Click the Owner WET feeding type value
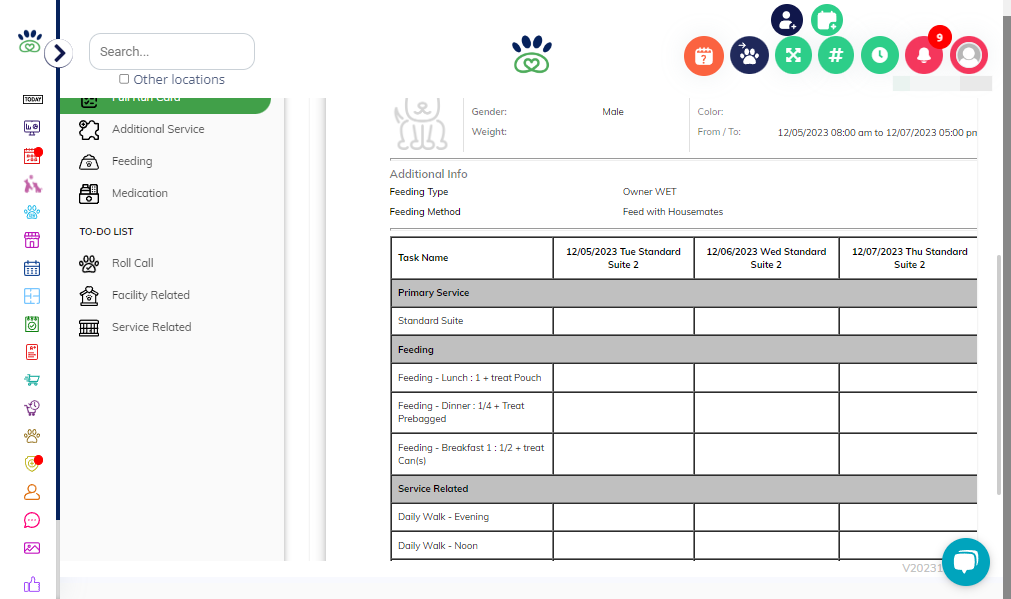Viewport: 1011px width, 599px height. (649, 192)
